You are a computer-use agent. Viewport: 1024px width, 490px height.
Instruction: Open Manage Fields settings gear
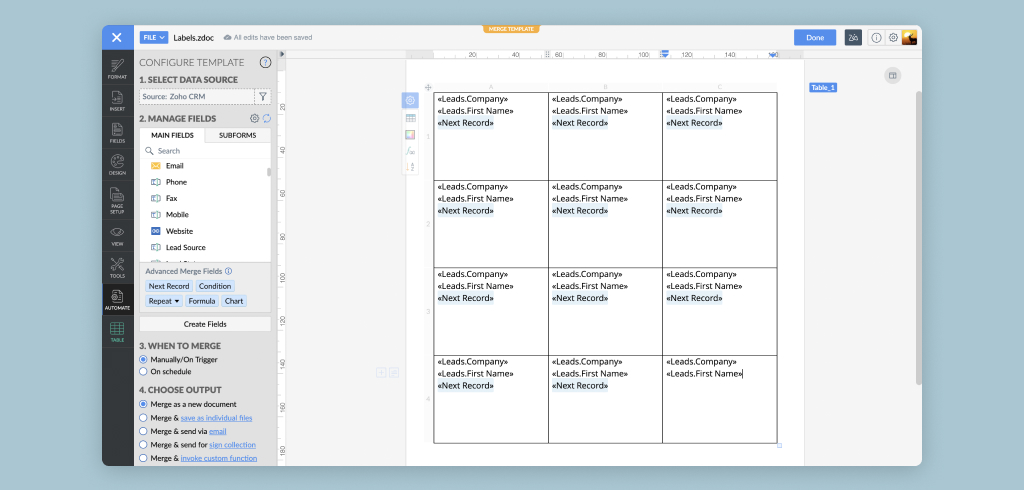[x=255, y=118]
